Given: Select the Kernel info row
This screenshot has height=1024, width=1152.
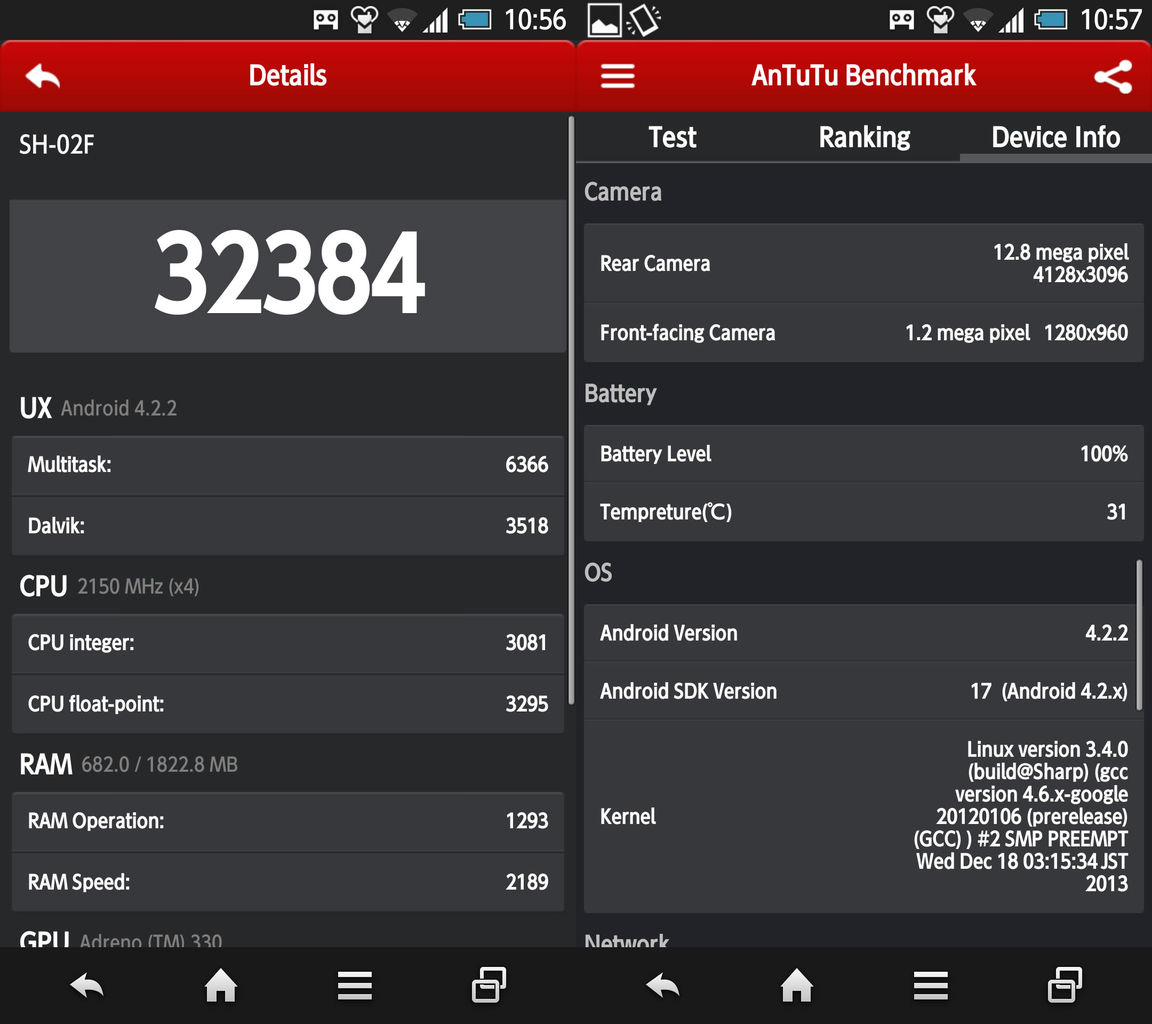Looking at the screenshot, I should [864, 817].
